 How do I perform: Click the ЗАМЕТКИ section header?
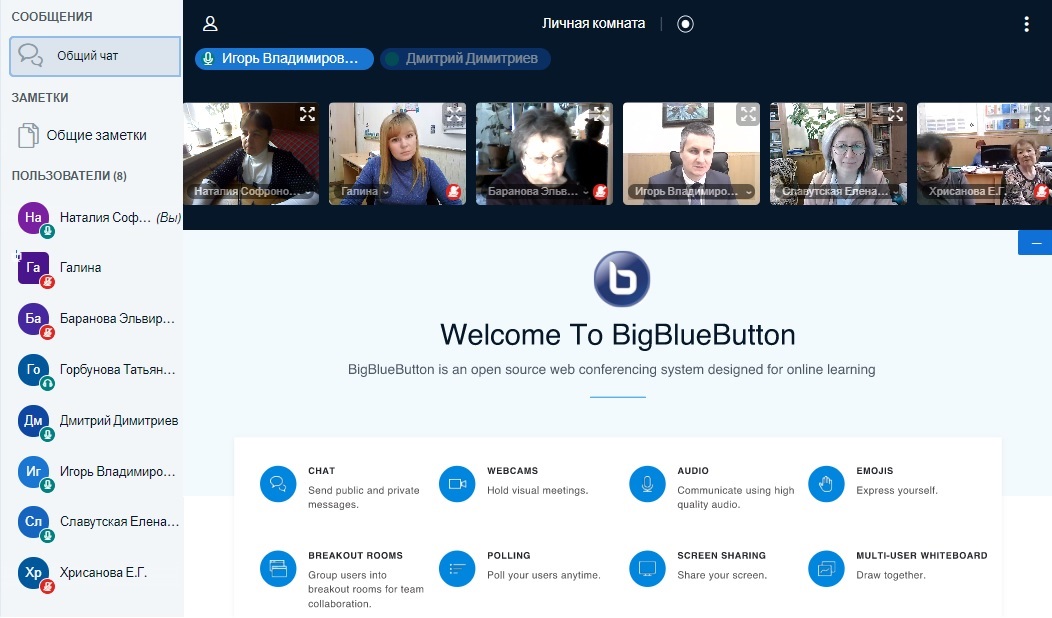click(x=40, y=98)
